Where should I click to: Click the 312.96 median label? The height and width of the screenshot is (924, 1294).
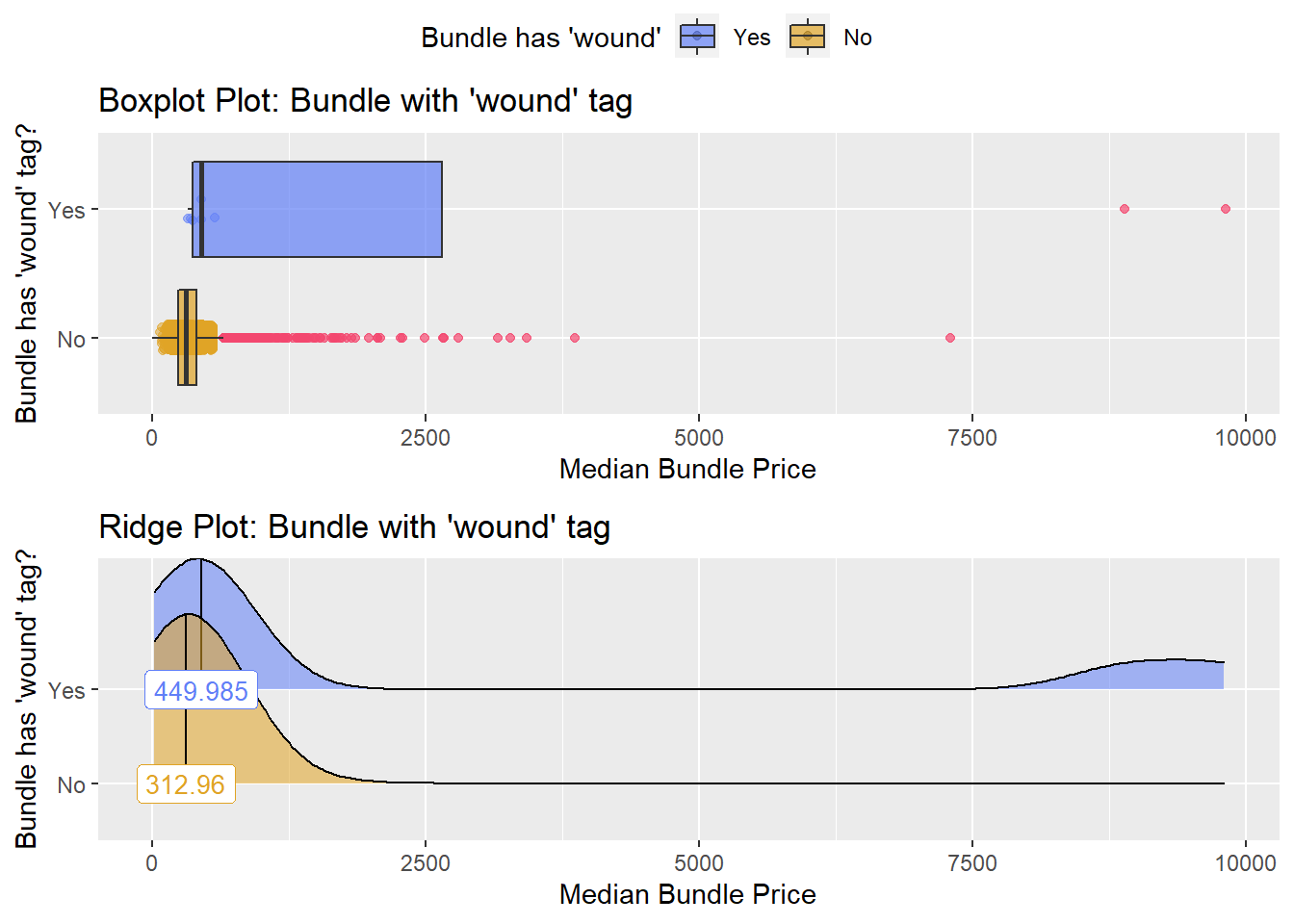click(186, 784)
